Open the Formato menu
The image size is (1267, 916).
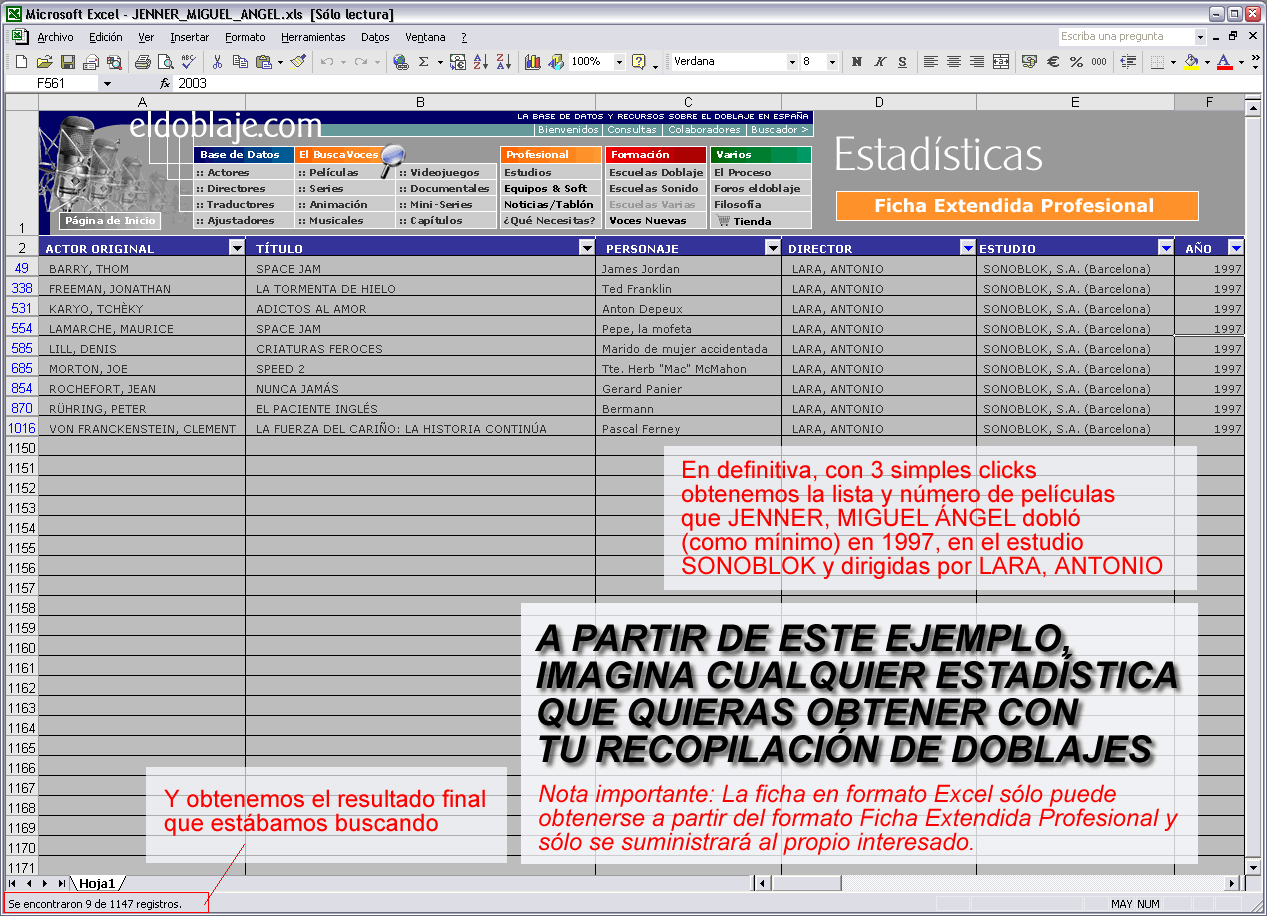point(245,37)
